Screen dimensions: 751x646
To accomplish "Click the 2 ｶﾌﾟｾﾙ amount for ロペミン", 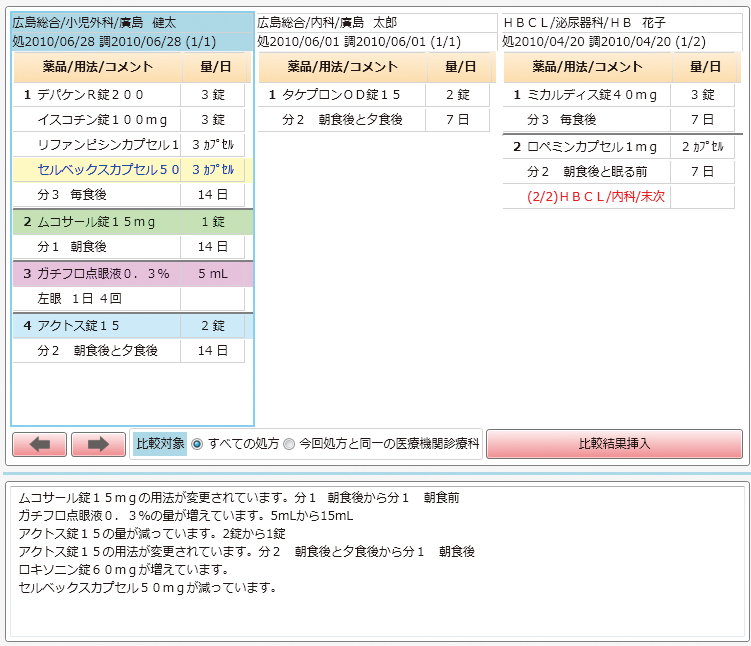I will pyautogui.click(x=703, y=147).
